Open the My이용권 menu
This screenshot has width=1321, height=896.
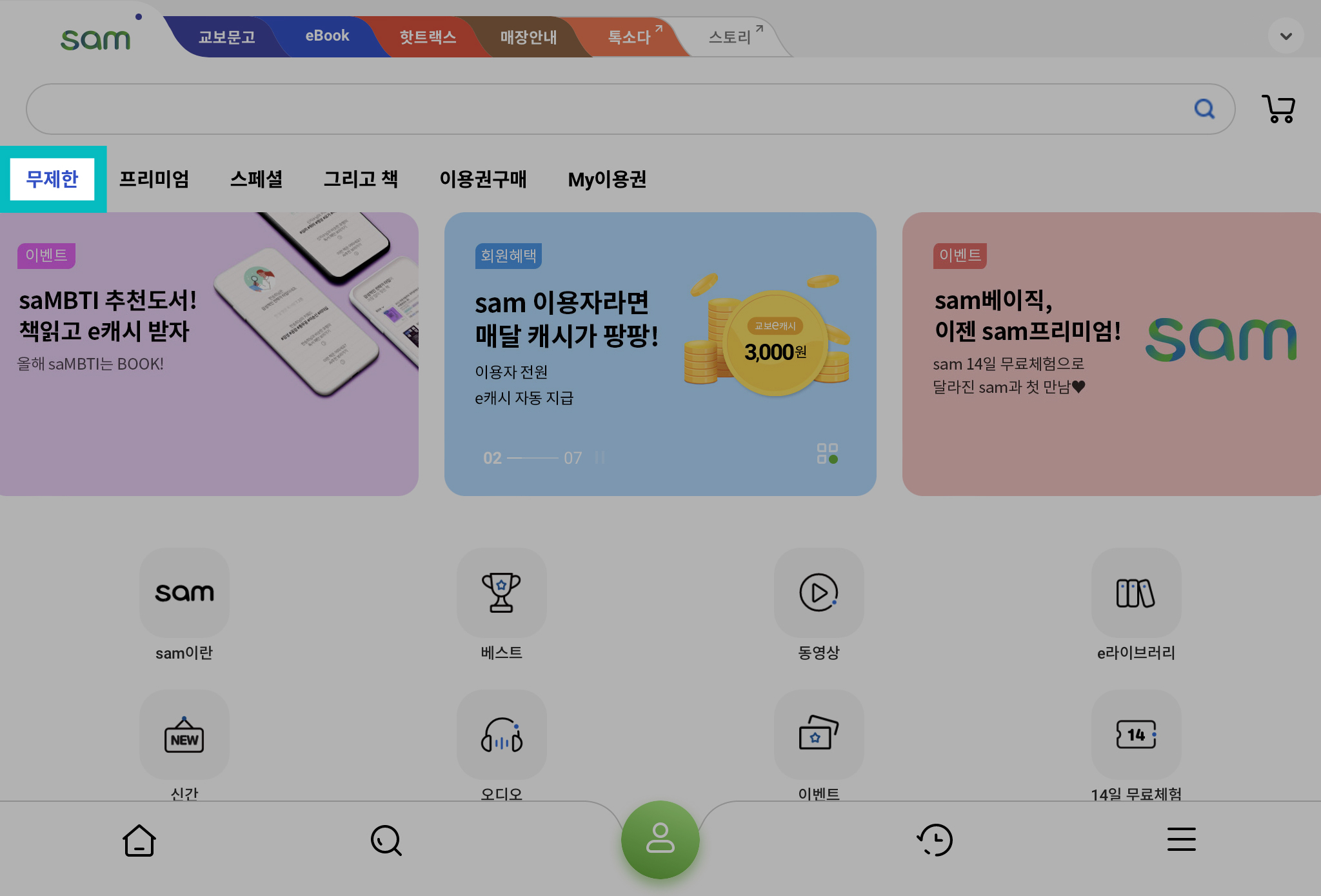(607, 179)
